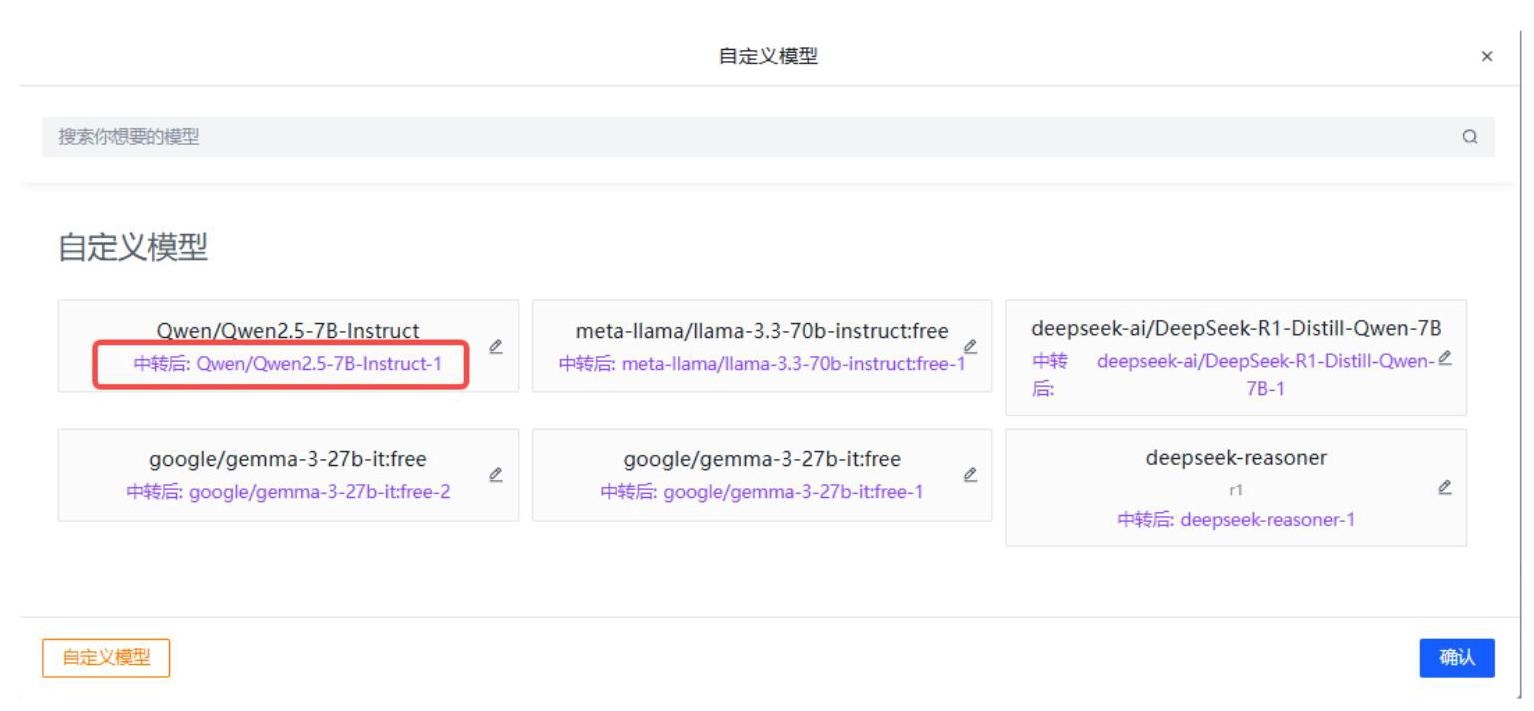This screenshot has height=711, width=1534.
Task: Select the meta-llama/llama-3.3-70b-instruct:free title
Action: tap(762, 331)
